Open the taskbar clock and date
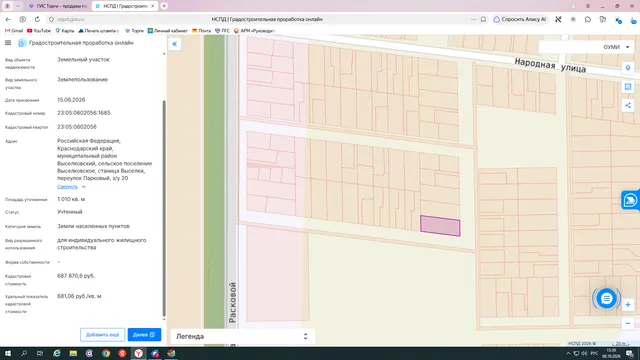 (611, 353)
